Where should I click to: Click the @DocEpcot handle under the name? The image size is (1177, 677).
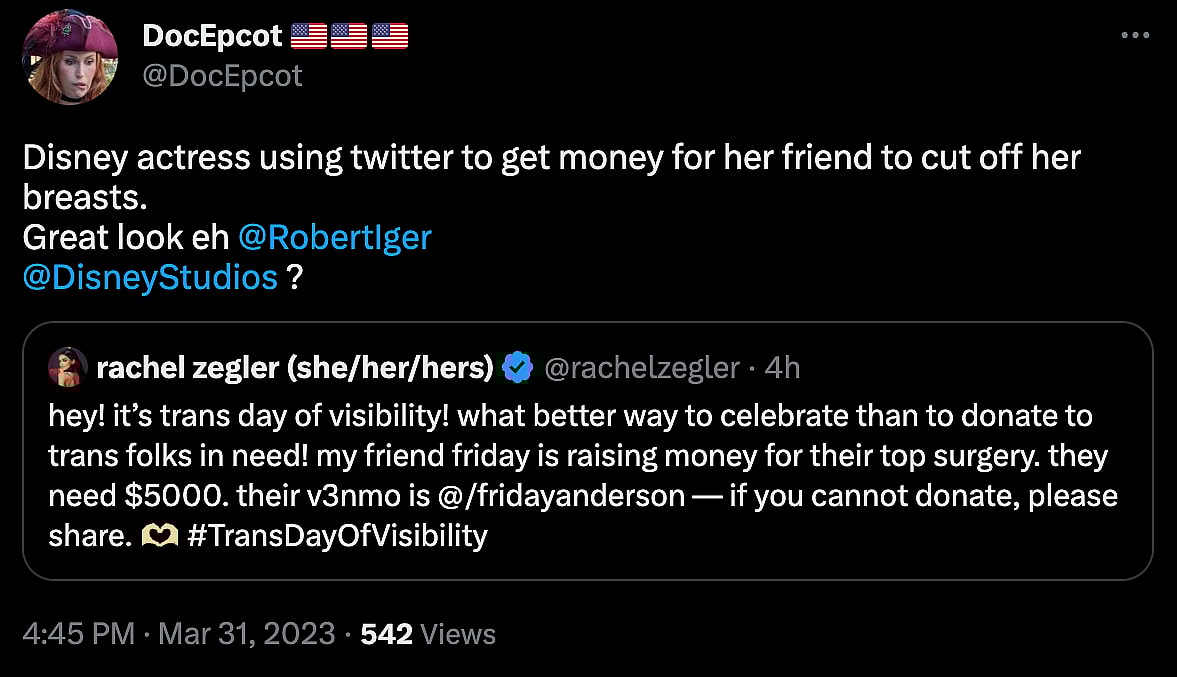[222, 76]
